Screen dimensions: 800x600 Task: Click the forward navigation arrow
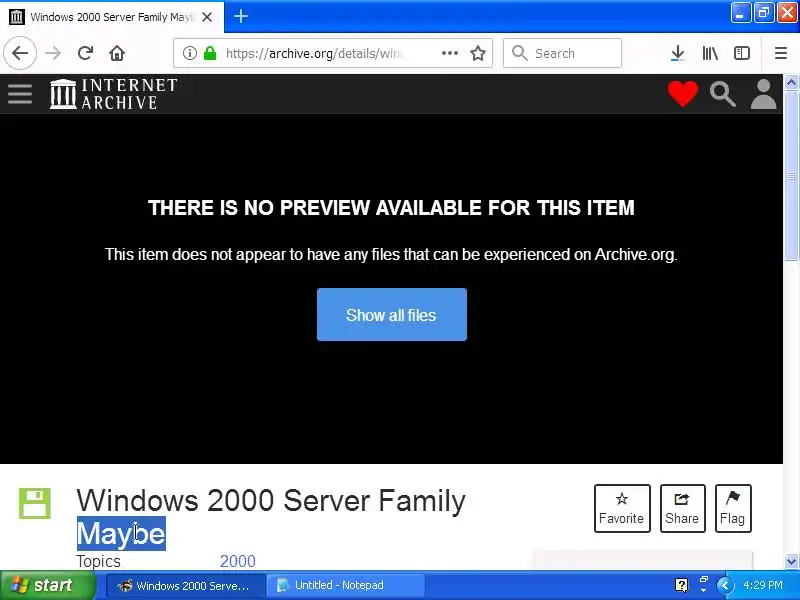53,53
